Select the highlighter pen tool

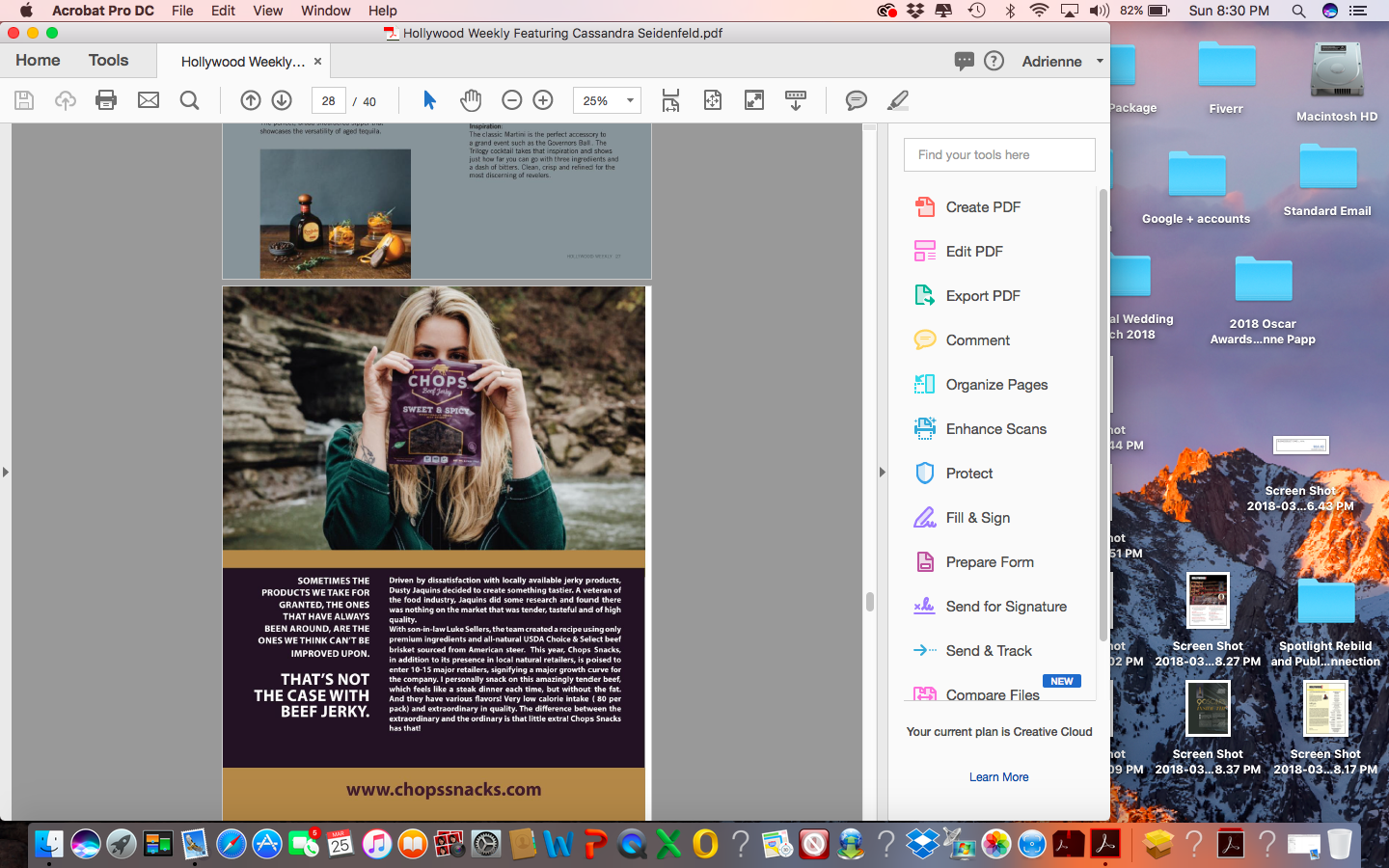coord(898,100)
